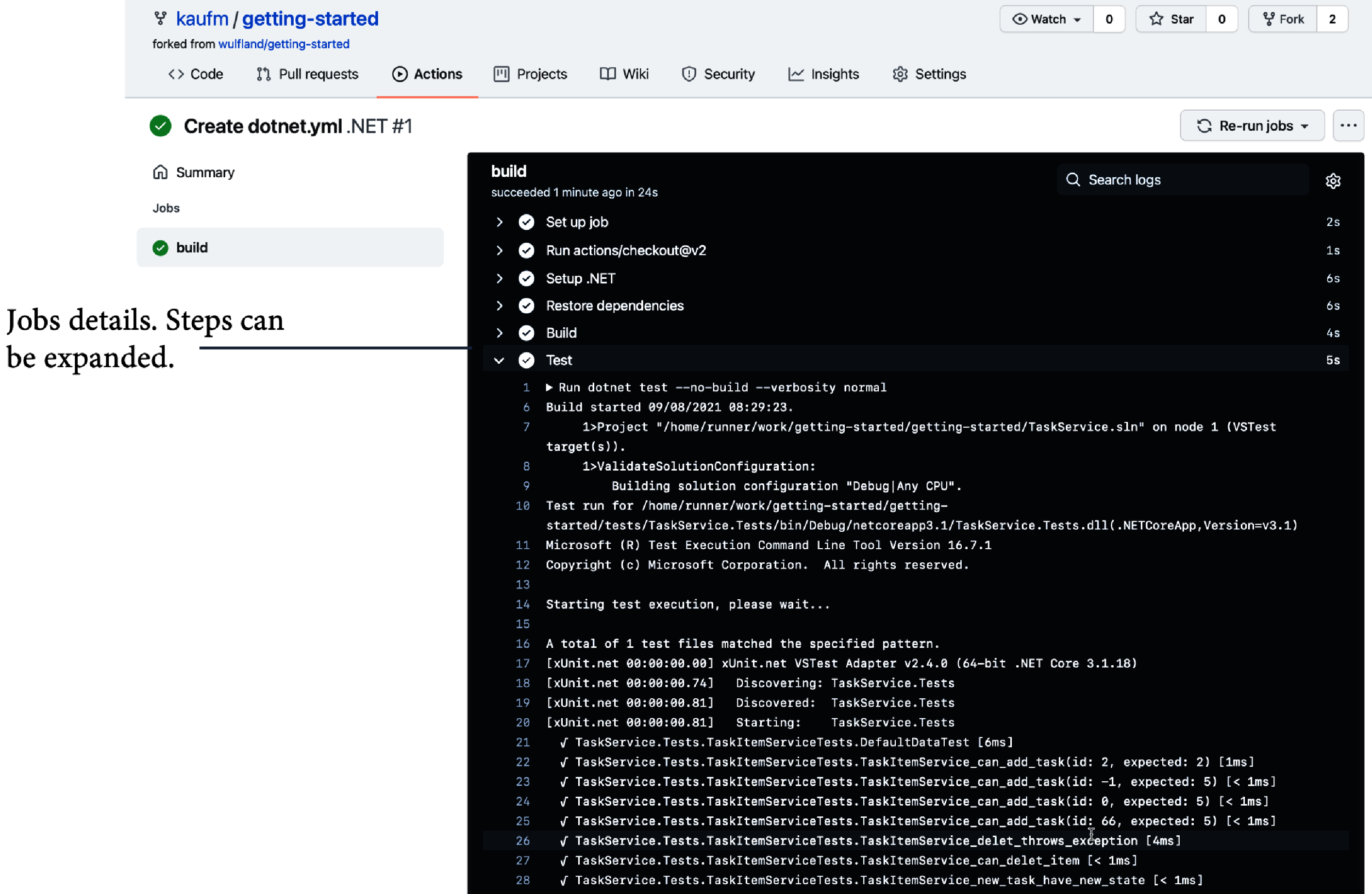Viewport: 1372px width, 894px height.
Task: Click the Set up job step title
Action: pos(577,222)
